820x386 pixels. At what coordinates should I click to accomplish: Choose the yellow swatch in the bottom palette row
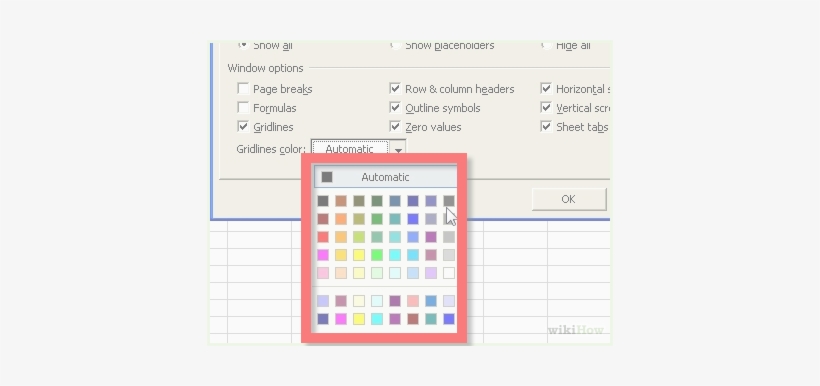point(359,319)
